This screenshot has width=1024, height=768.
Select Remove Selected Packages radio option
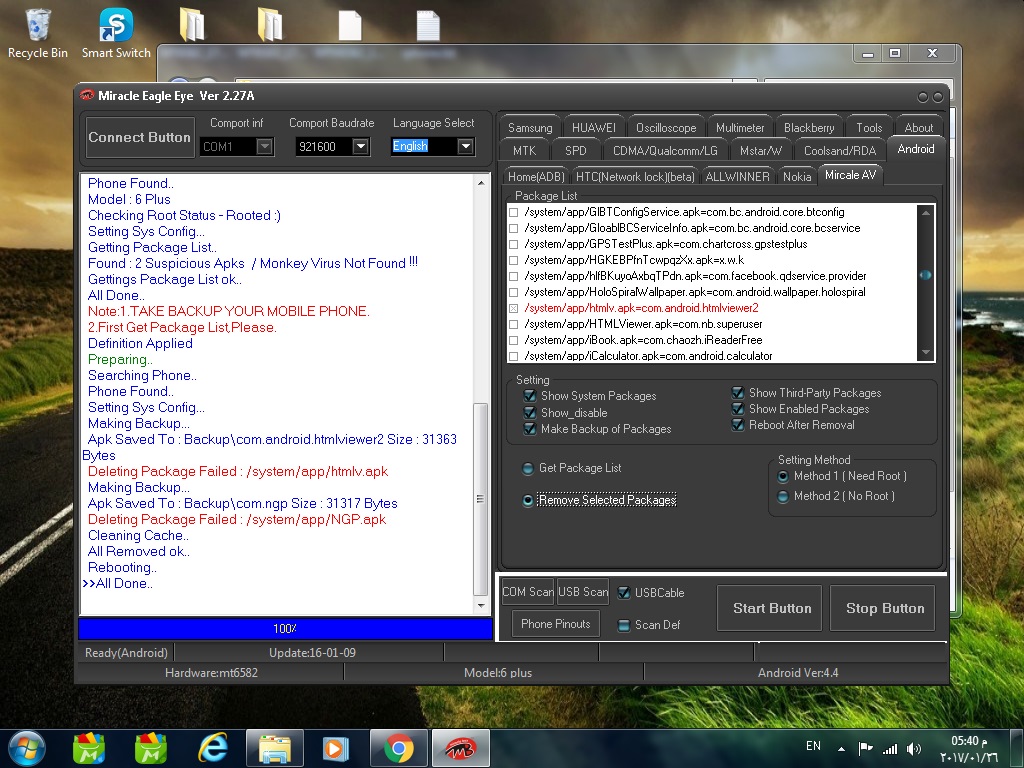tap(528, 500)
